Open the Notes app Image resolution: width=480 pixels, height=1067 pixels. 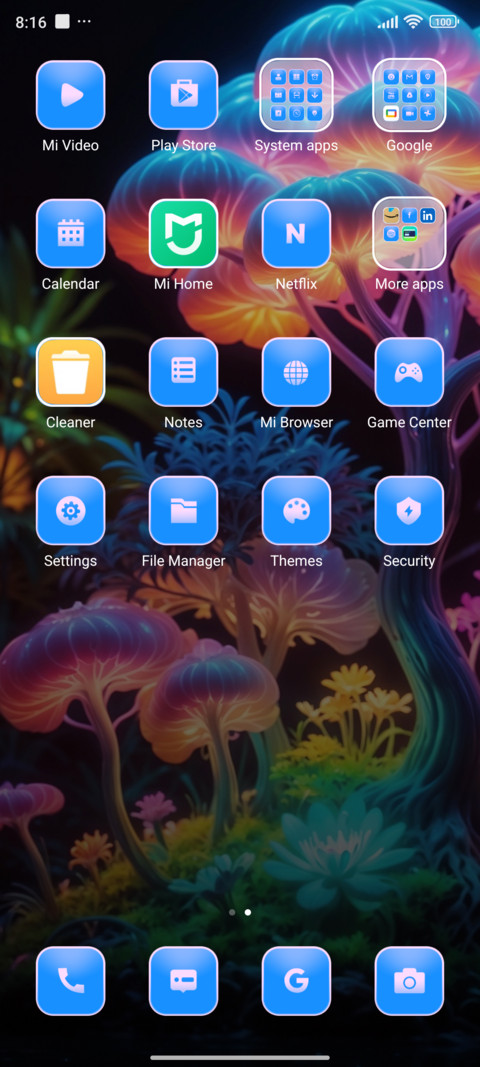click(183, 372)
